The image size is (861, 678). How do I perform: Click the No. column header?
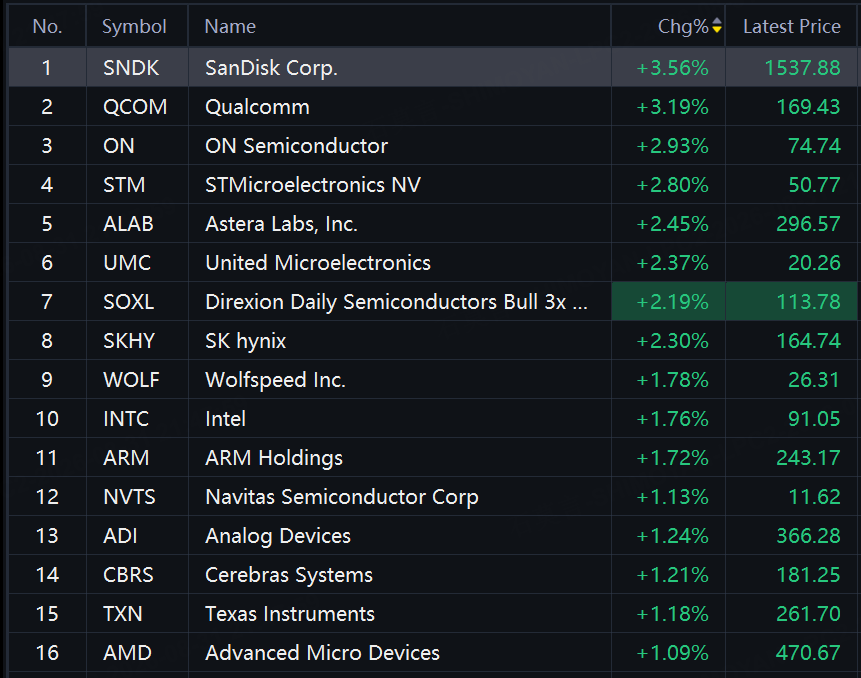pos(47,26)
